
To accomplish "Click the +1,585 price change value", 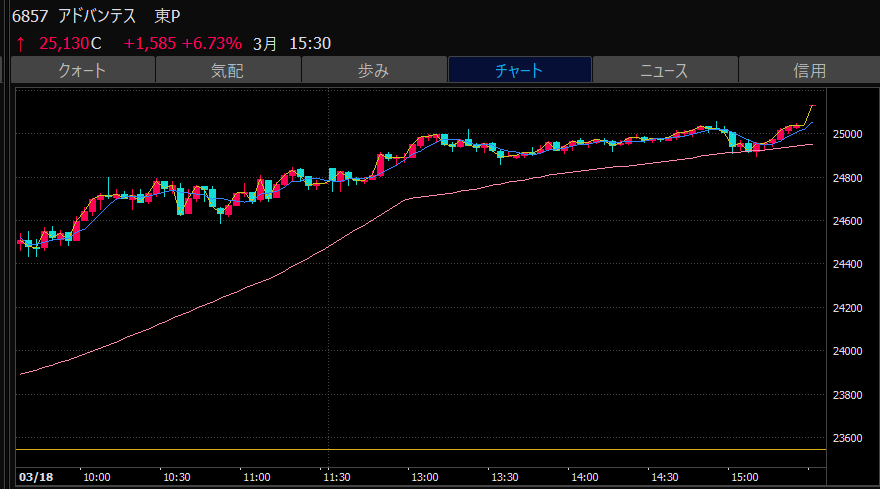I will pos(150,44).
